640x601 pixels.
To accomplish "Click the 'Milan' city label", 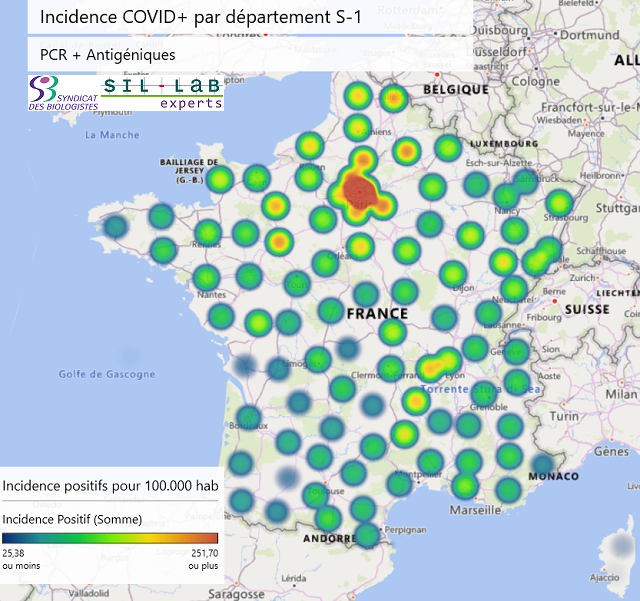I will 621,394.
